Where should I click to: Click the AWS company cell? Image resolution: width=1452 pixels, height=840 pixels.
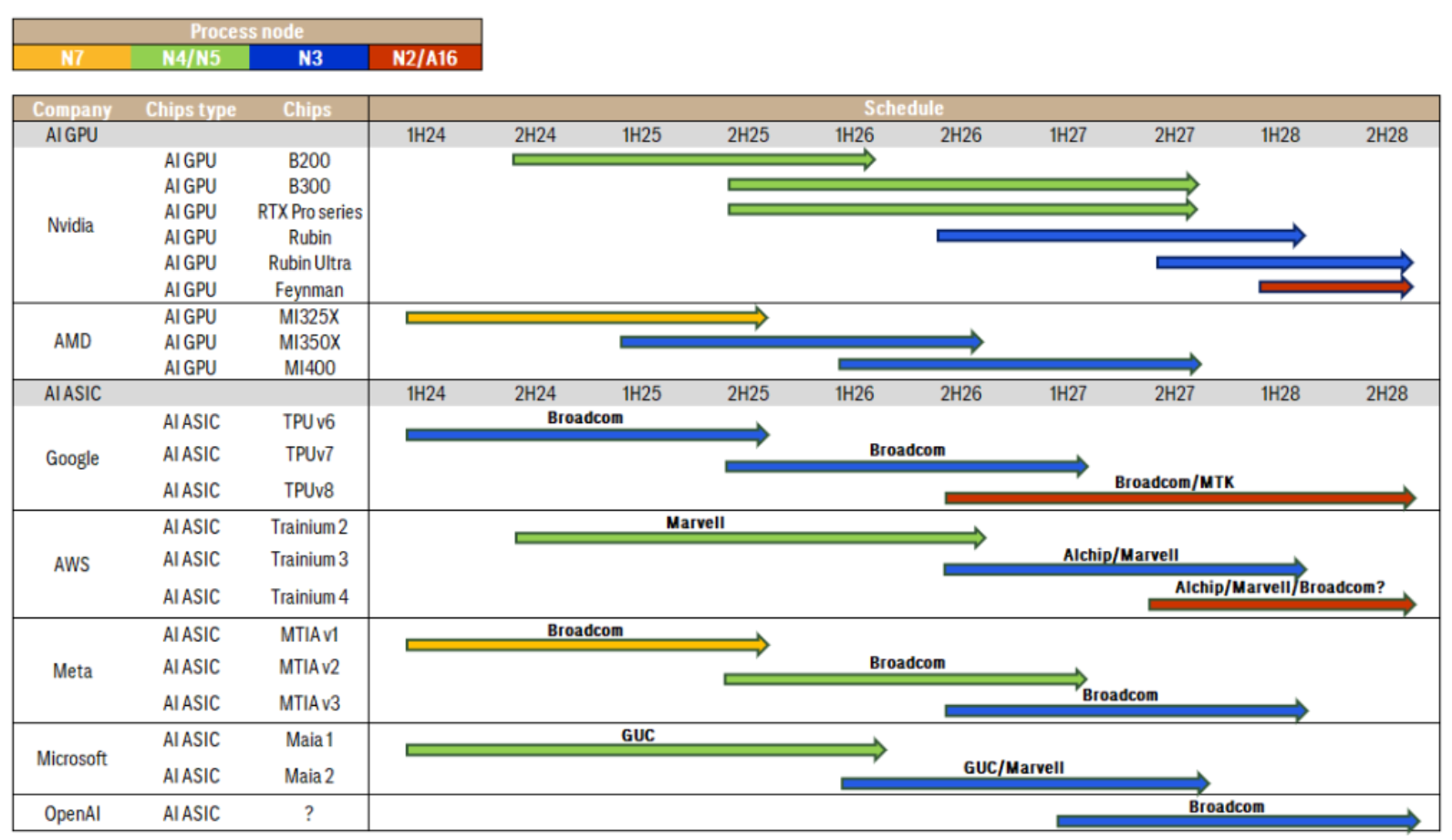tap(72, 565)
